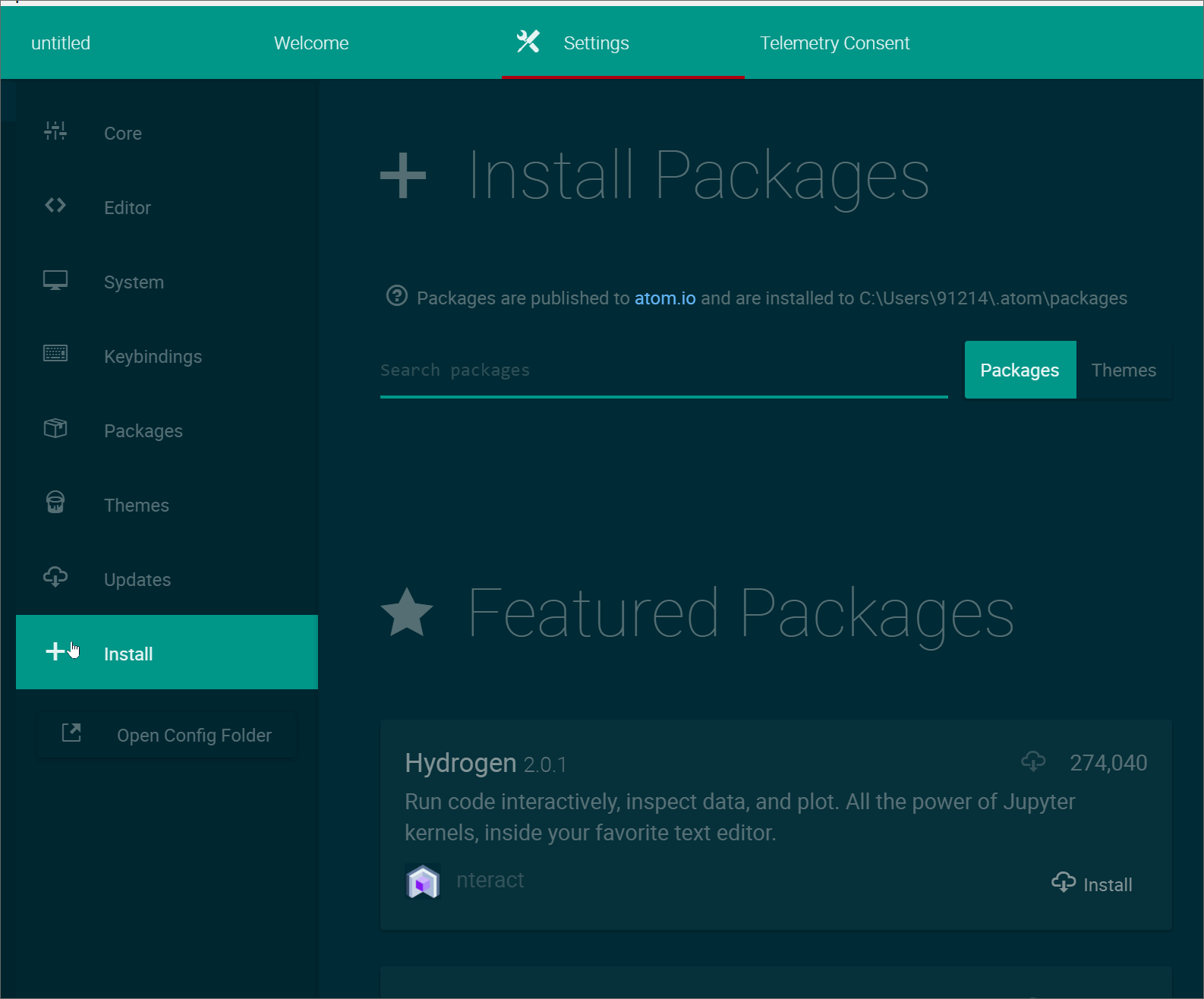This screenshot has width=1204, height=999.
Task: Open Core settings panel
Action: pyautogui.click(x=167, y=133)
